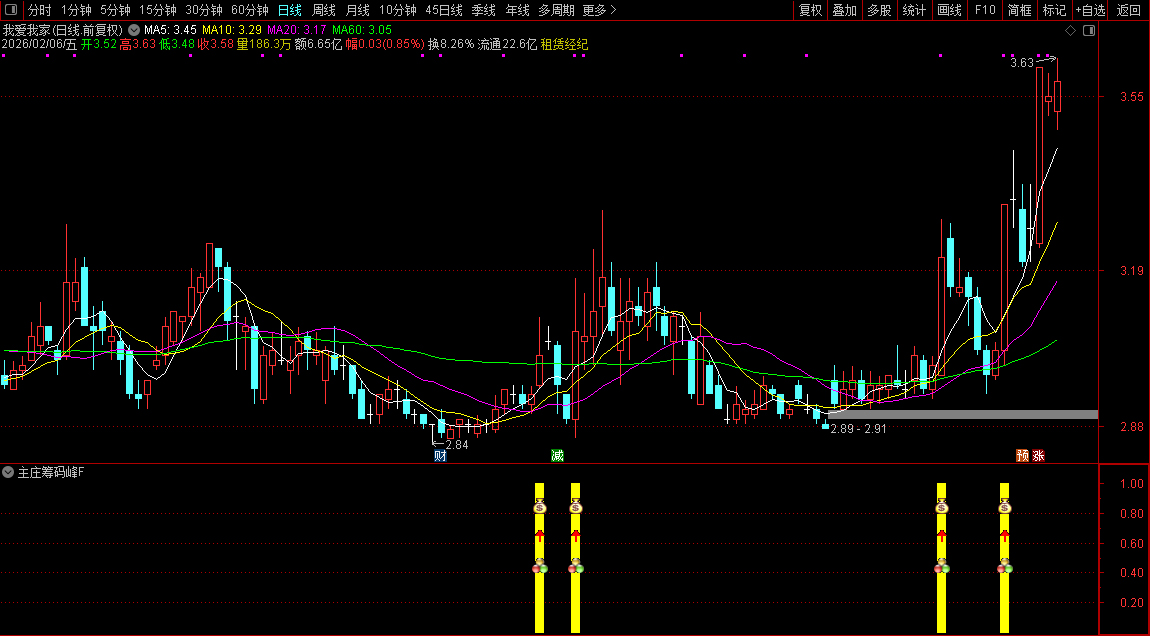This screenshot has height=636, width=1150.
Task: Switch to the 周线 weekly period tab
Action: 323,10
